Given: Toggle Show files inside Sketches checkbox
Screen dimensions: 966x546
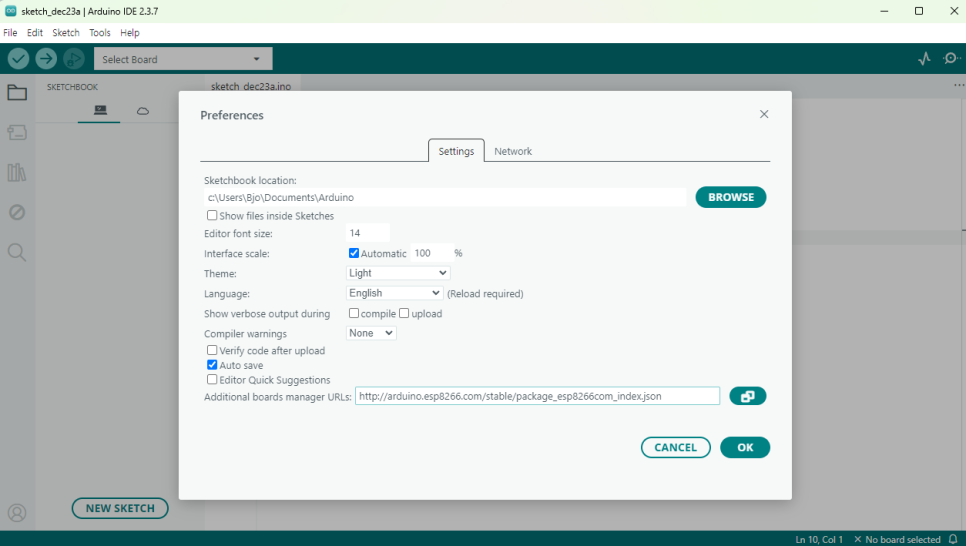Looking at the screenshot, I should (212, 216).
